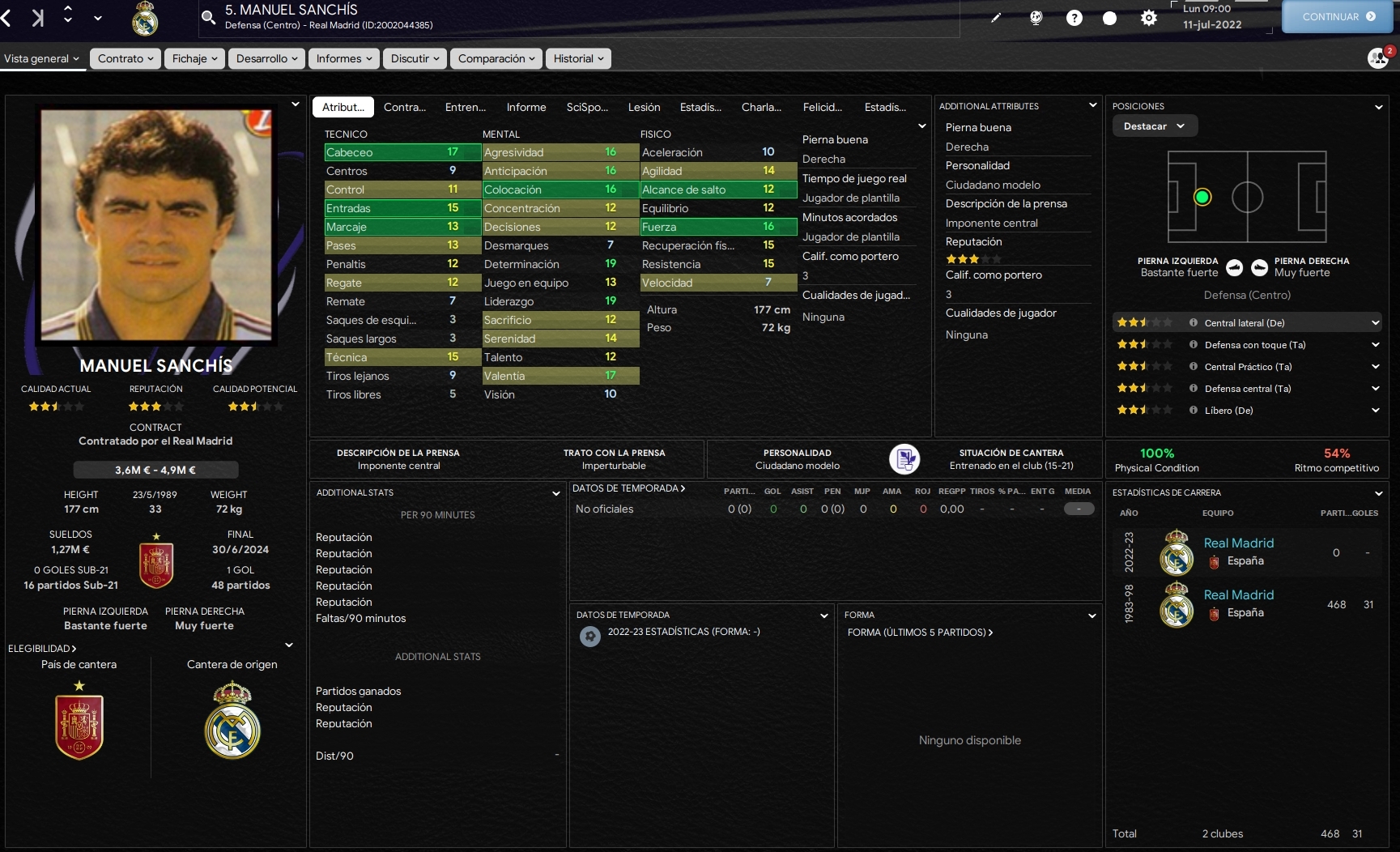Select the green position dot on the pitch
This screenshot has width=1400, height=852.
pyautogui.click(x=1202, y=197)
